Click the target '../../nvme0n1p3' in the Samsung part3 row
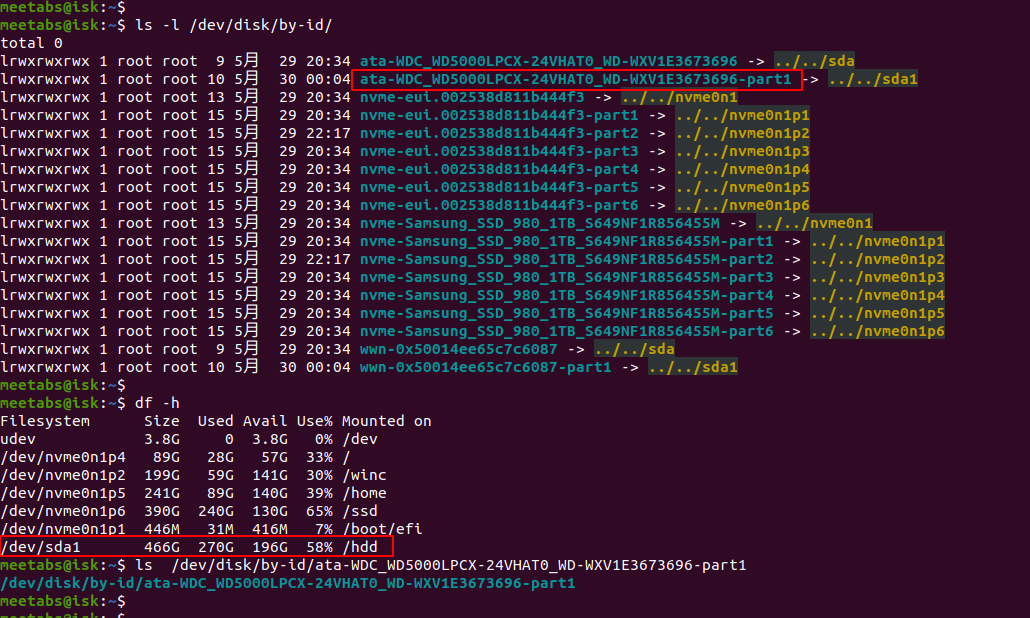Viewport: 1030px width, 618px height. [x=877, y=277]
